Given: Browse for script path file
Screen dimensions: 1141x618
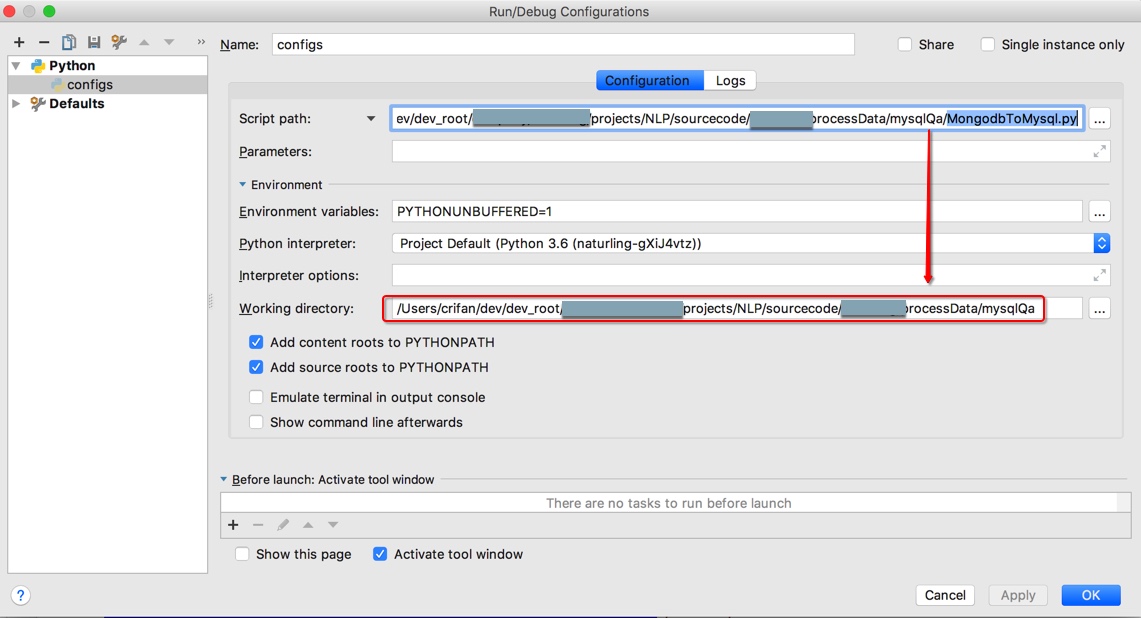Looking at the screenshot, I should click(1100, 119).
